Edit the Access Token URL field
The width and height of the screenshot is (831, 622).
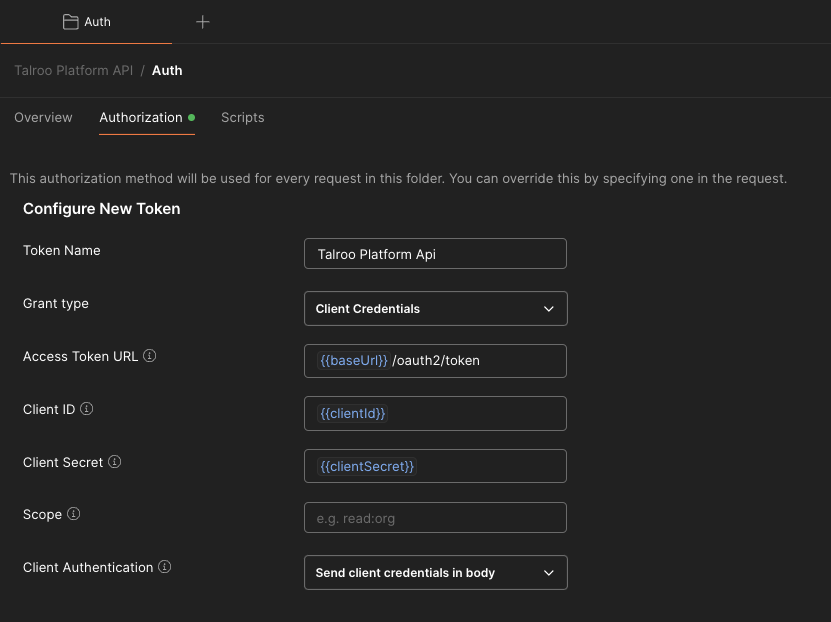(x=435, y=361)
